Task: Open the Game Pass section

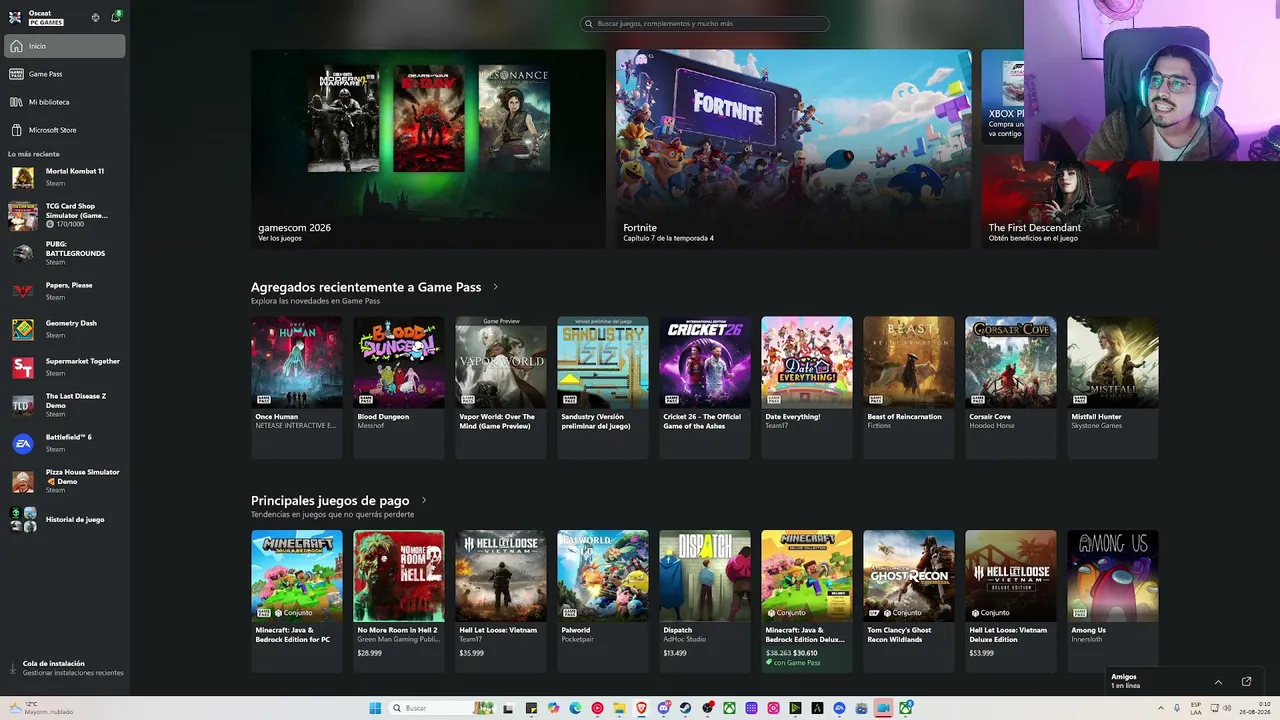Action: pos(65,74)
